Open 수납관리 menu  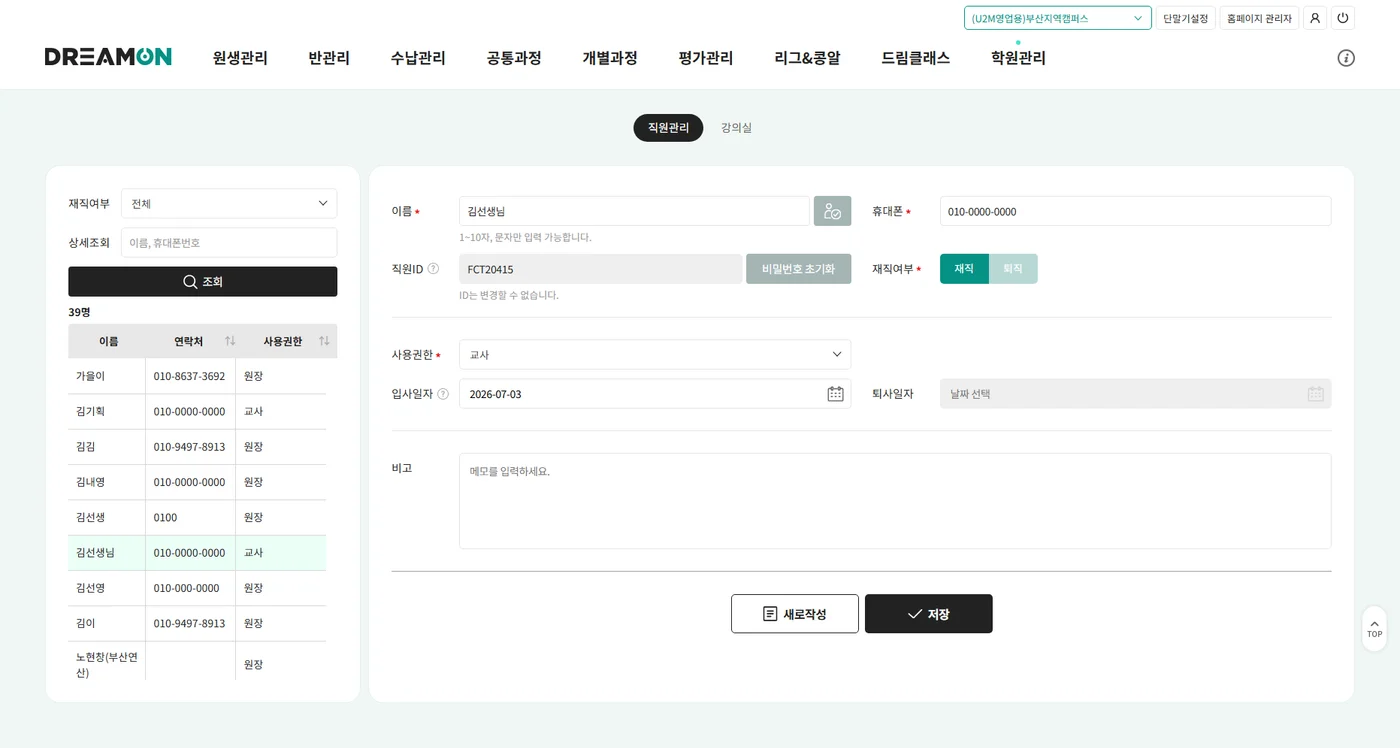418,58
